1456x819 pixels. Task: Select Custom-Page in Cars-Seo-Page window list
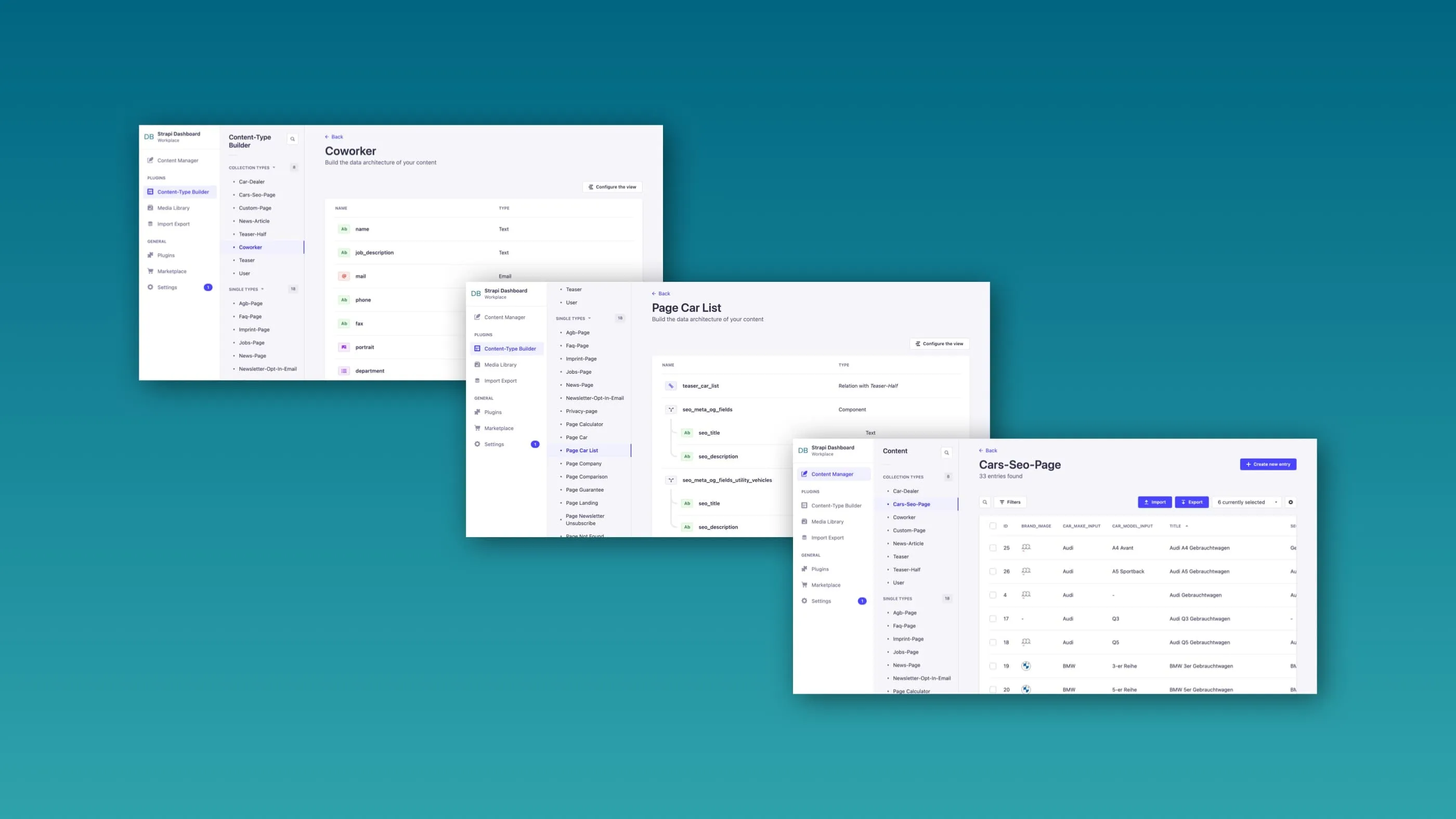click(x=909, y=530)
